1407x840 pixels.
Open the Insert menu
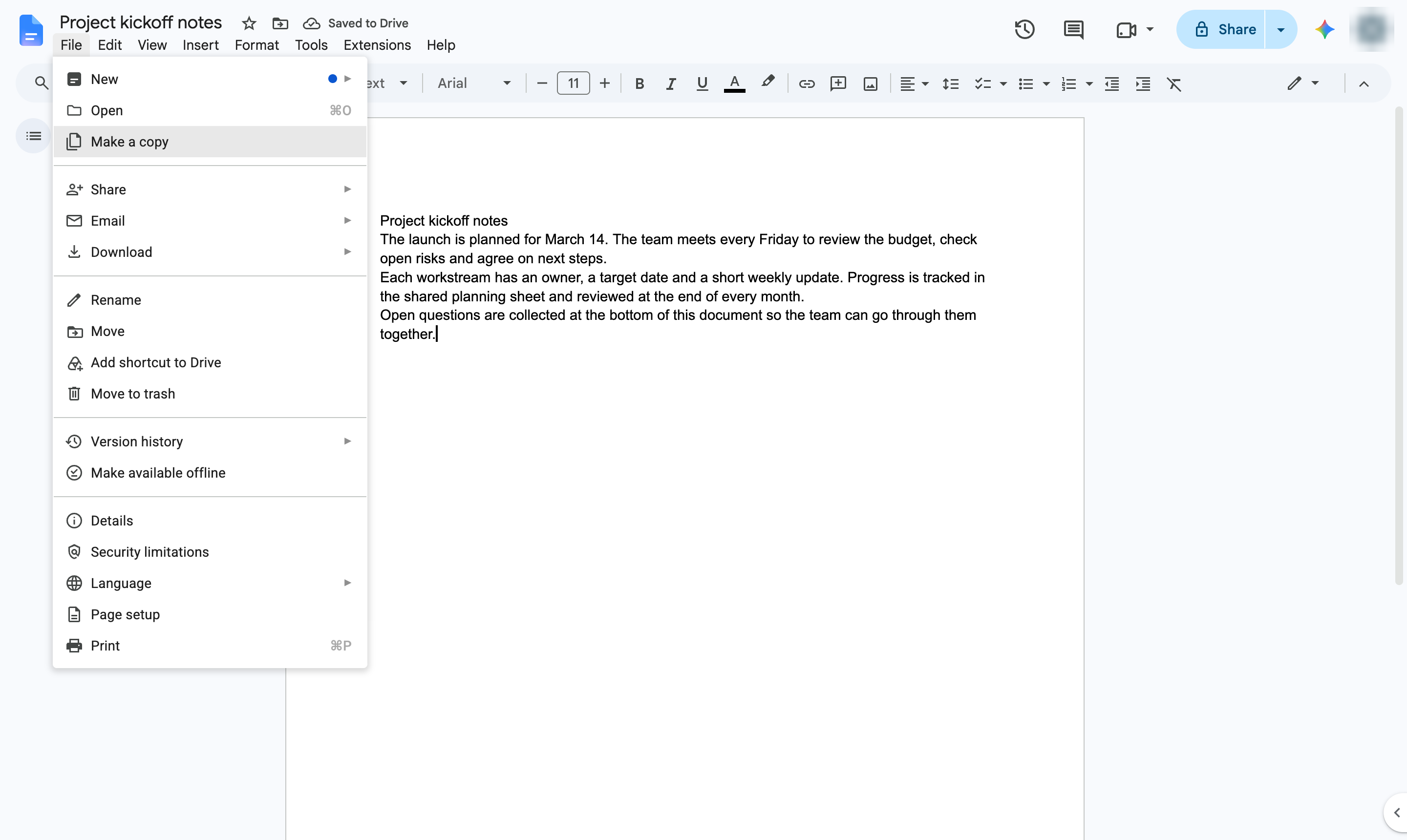200,45
